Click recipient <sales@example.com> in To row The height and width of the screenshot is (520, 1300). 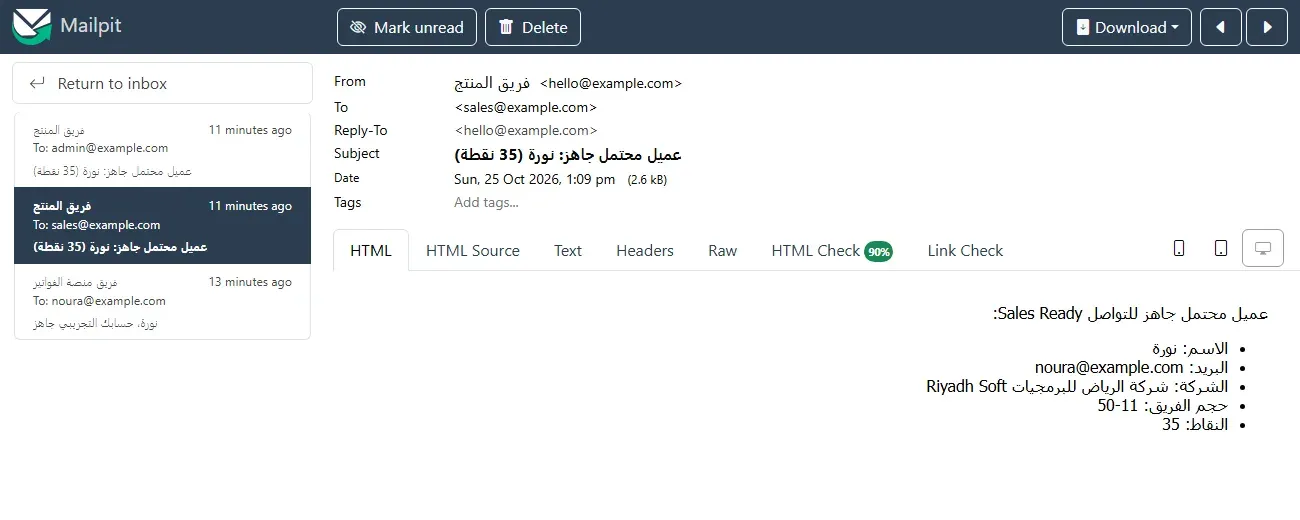click(526, 107)
